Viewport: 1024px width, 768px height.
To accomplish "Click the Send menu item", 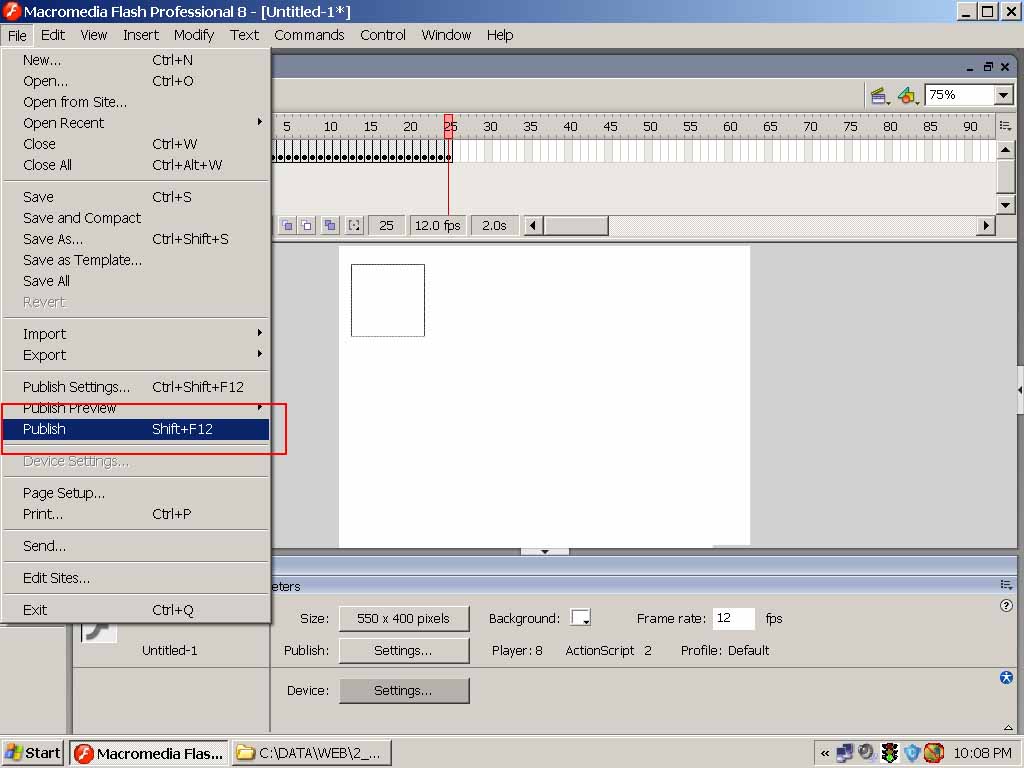I will [136, 546].
